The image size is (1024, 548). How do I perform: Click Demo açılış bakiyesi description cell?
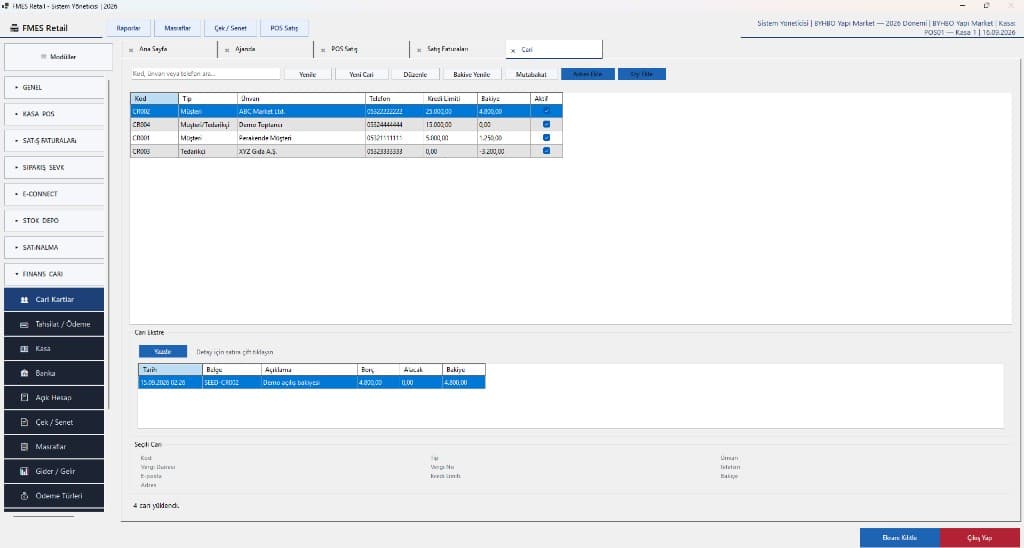click(308, 383)
